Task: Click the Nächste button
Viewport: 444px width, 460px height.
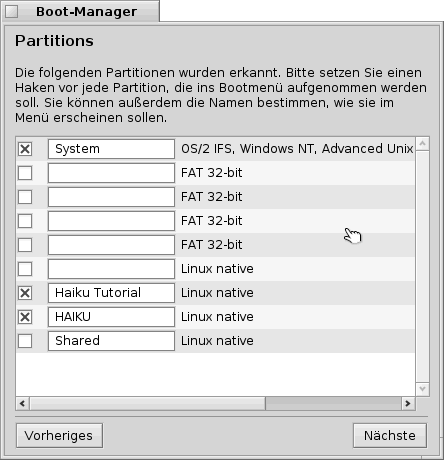Action: pos(390,436)
